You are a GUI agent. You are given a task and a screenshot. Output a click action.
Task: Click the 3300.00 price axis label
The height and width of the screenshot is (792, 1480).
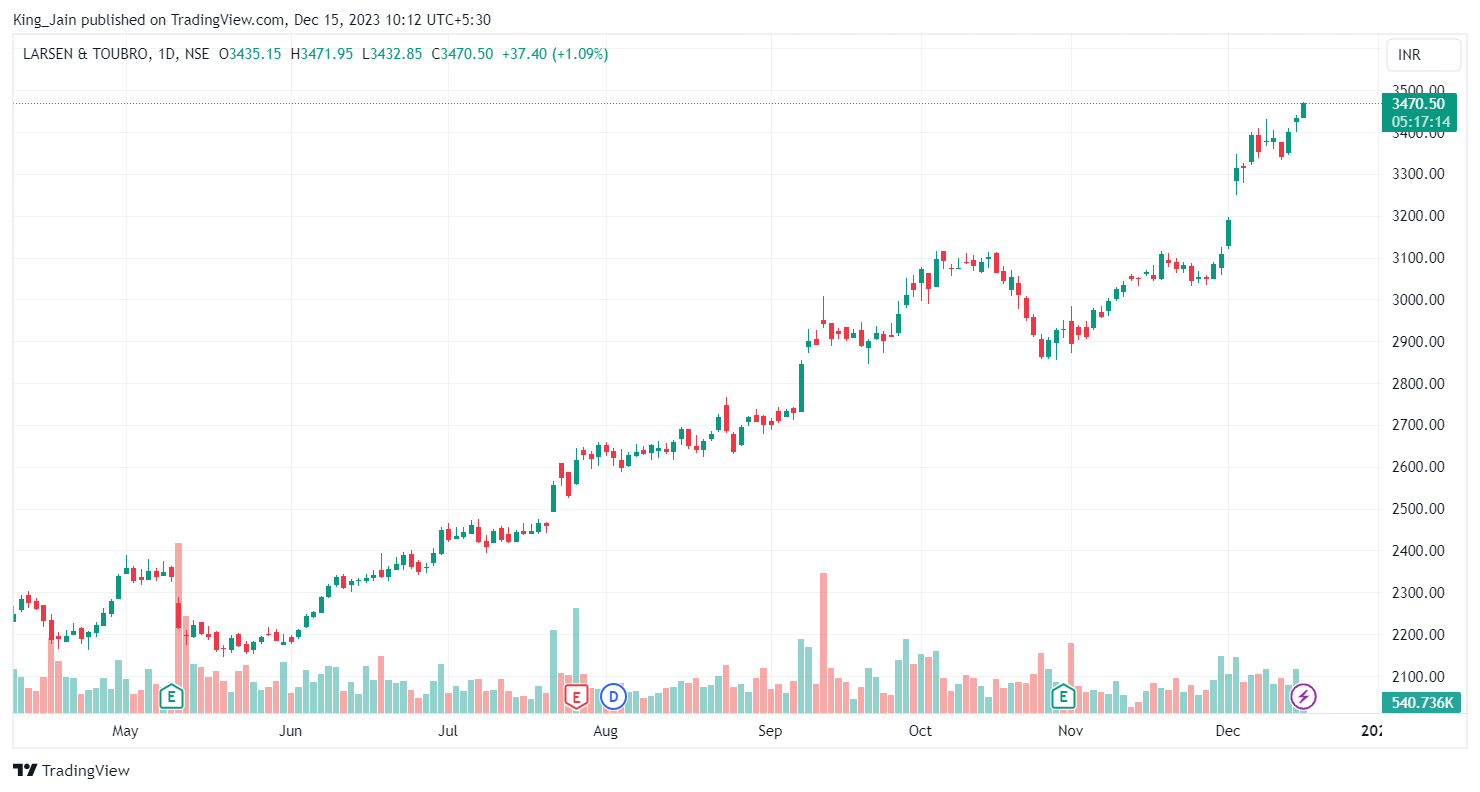point(1418,174)
